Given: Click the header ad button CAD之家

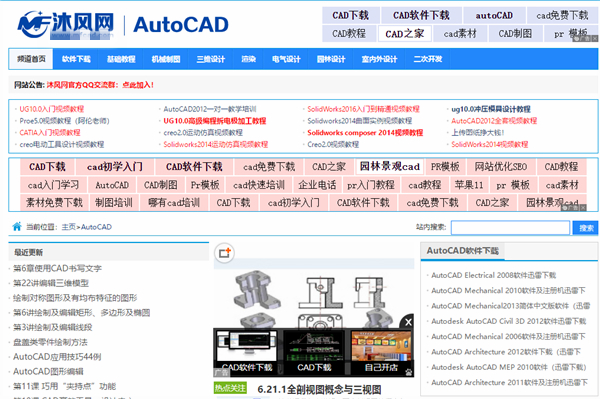Looking at the screenshot, I should pos(404,34).
